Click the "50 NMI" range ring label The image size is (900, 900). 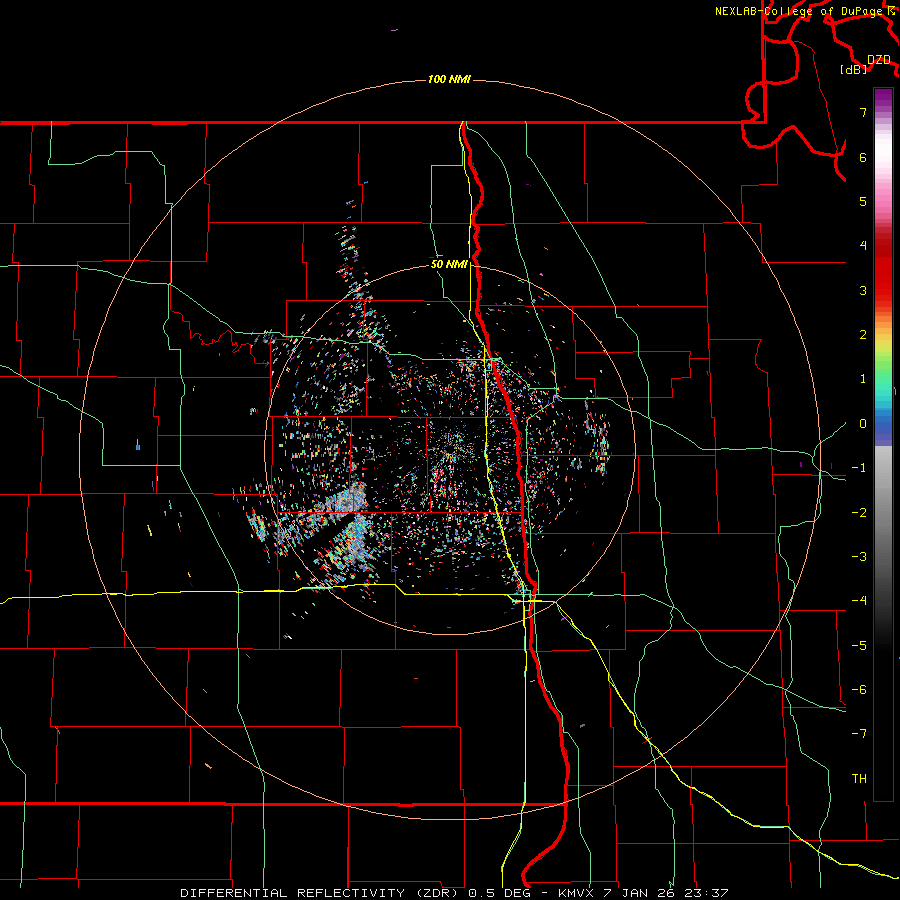click(x=449, y=264)
